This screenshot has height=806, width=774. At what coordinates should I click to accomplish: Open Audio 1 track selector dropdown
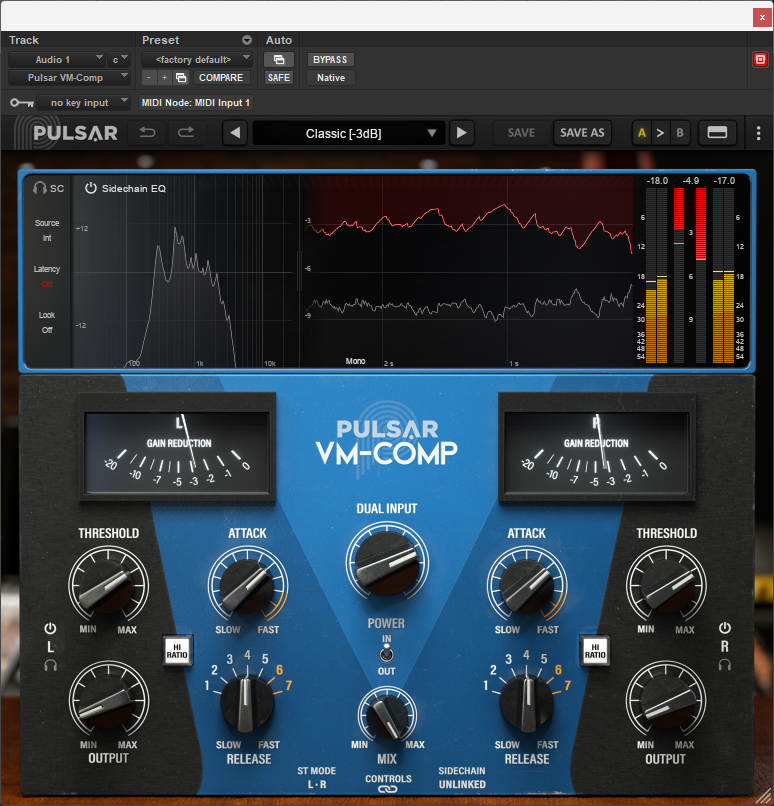[x=57, y=60]
